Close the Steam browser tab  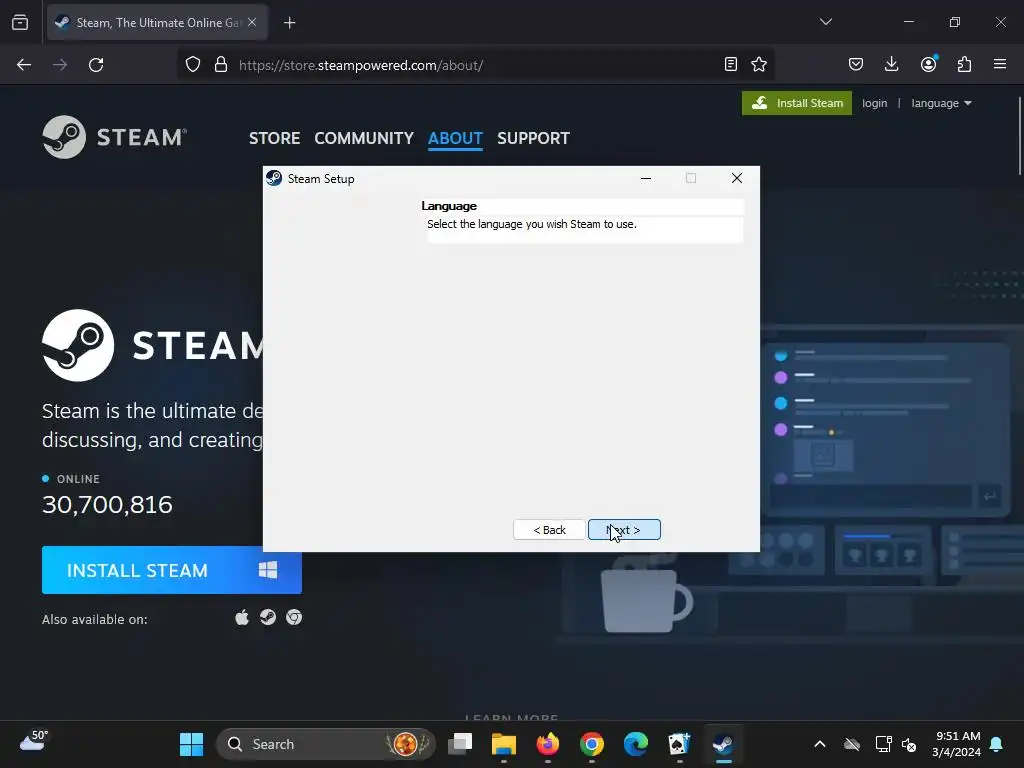point(252,22)
